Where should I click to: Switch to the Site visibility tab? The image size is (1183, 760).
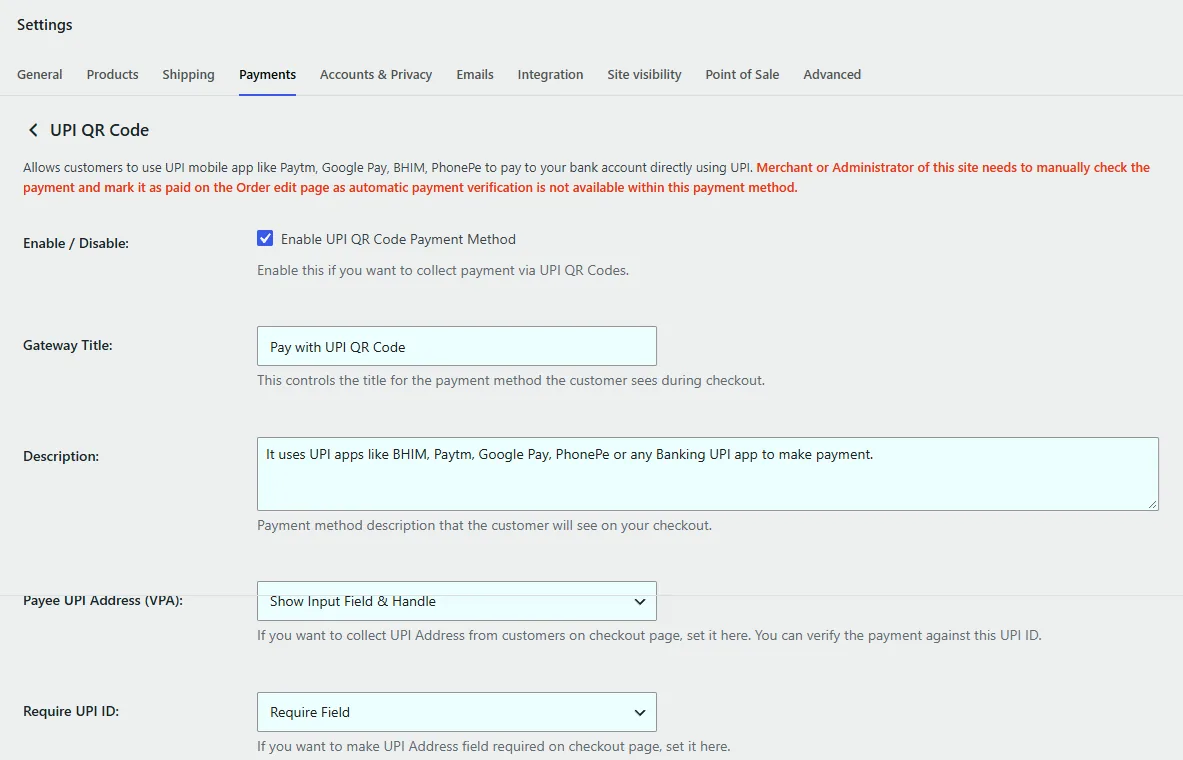click(x=644, y=74)
